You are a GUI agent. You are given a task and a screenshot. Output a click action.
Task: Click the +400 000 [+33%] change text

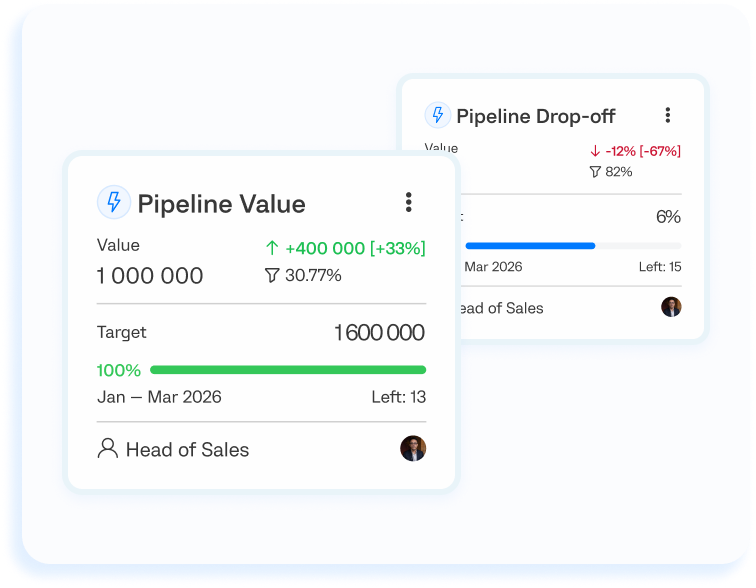[355, 249]
